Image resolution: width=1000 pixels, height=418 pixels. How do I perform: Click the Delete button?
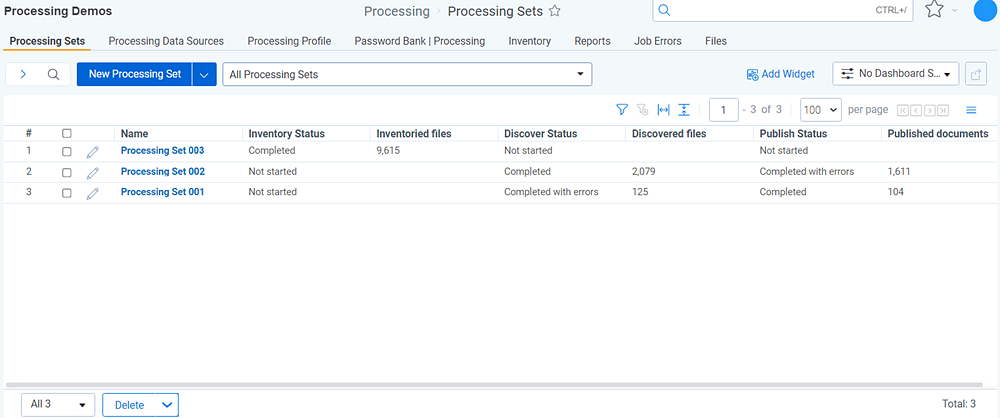point(129,405)
